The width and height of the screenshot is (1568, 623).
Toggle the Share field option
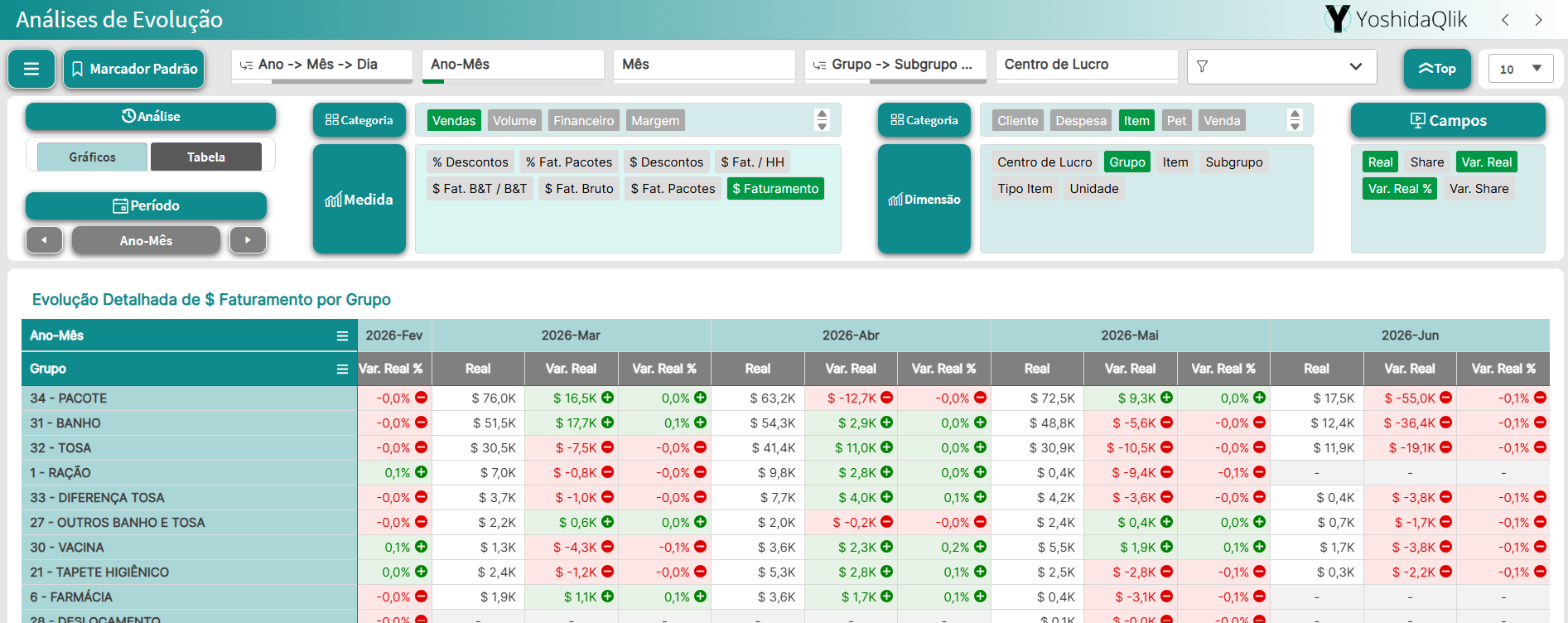pyautogui.click(x=1426, y=162)
